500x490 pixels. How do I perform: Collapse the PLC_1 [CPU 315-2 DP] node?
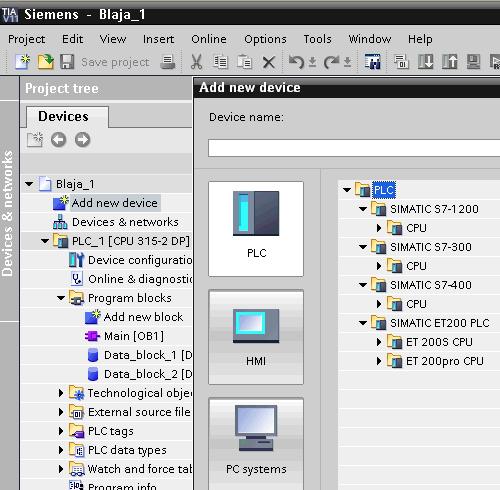[x=45, y=241]
